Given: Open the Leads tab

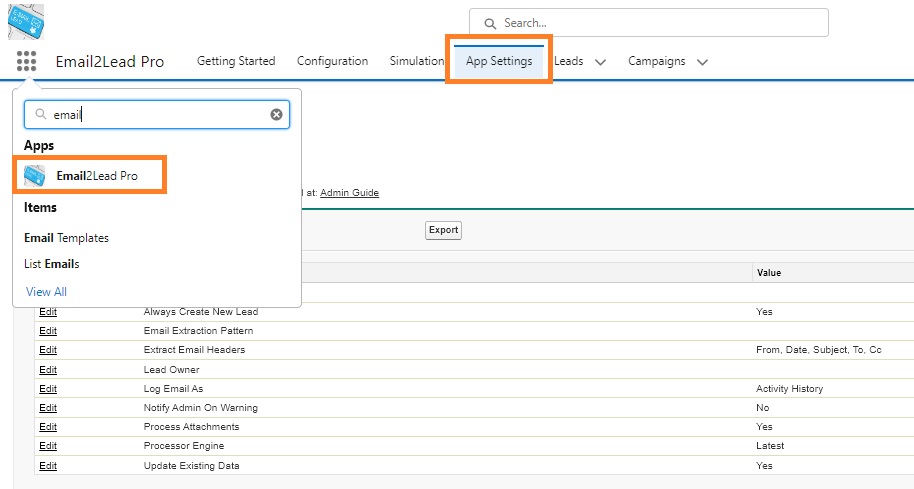Looking at the screenshot, I should coord(569,61).
